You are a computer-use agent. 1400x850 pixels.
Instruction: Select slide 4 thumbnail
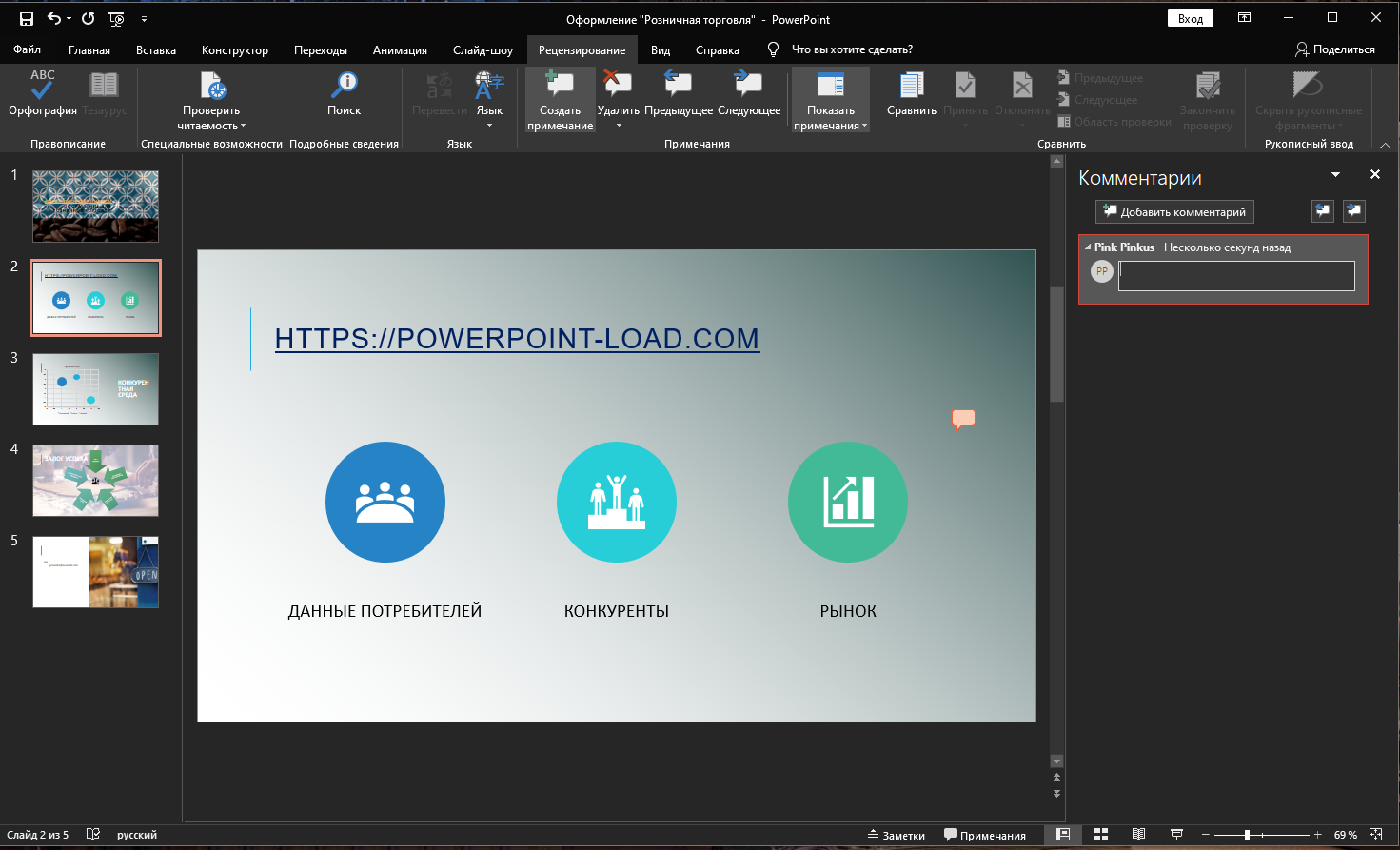click(95, 481)
